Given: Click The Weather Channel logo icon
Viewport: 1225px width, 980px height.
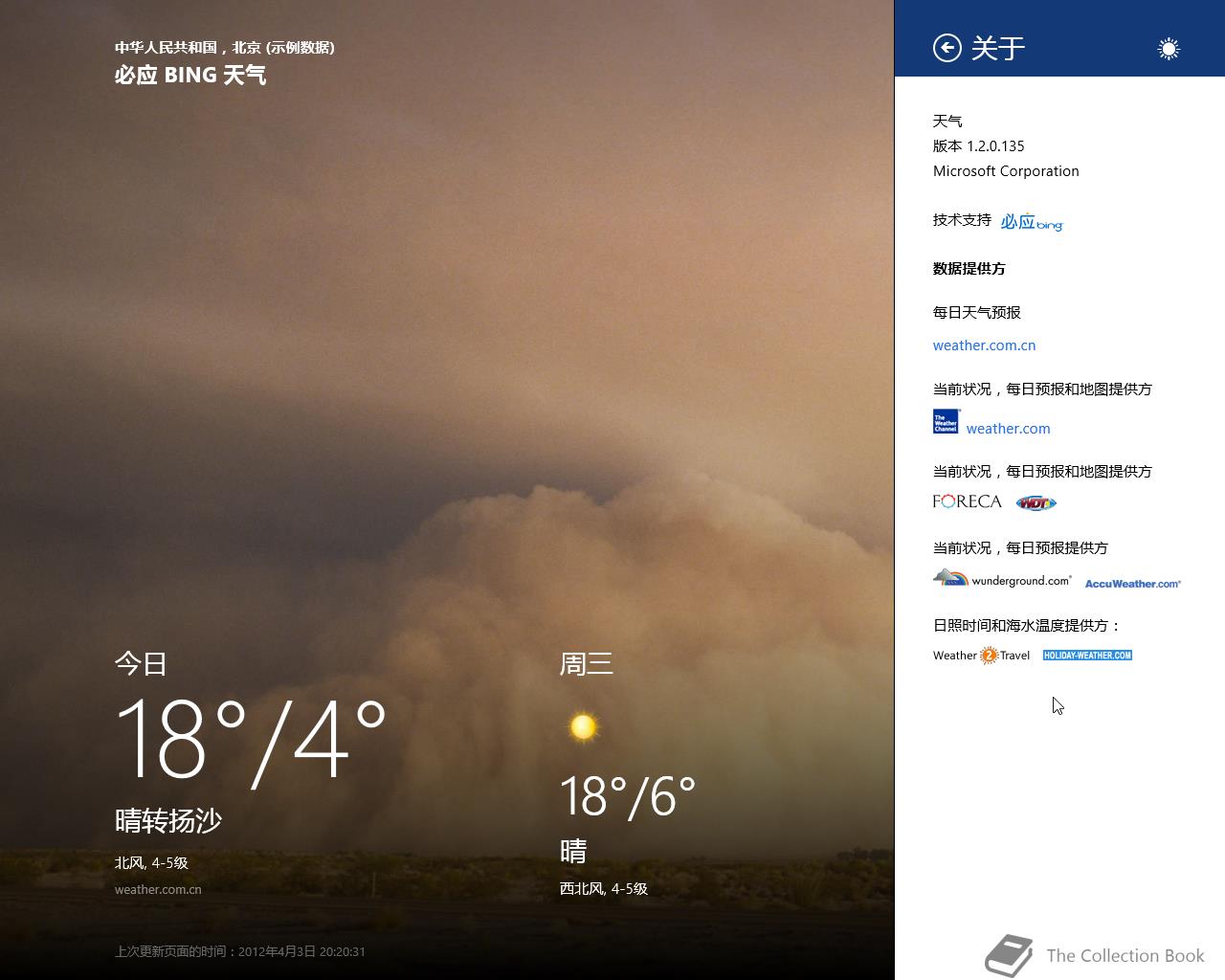Looking at the screenshot, I should [x=947, y=422].
